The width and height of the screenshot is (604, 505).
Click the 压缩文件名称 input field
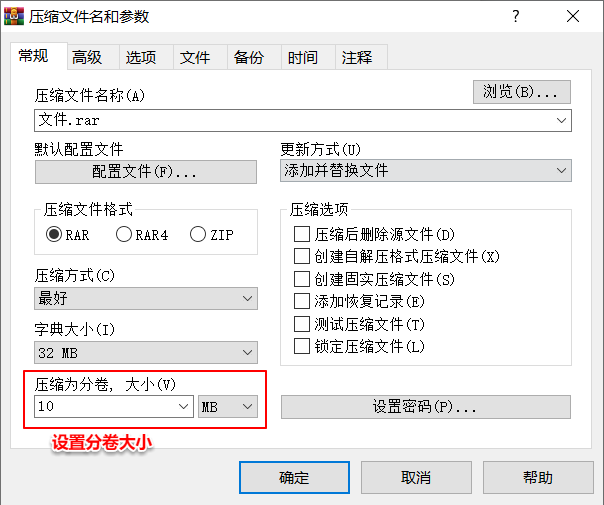(x=295, y=121)
